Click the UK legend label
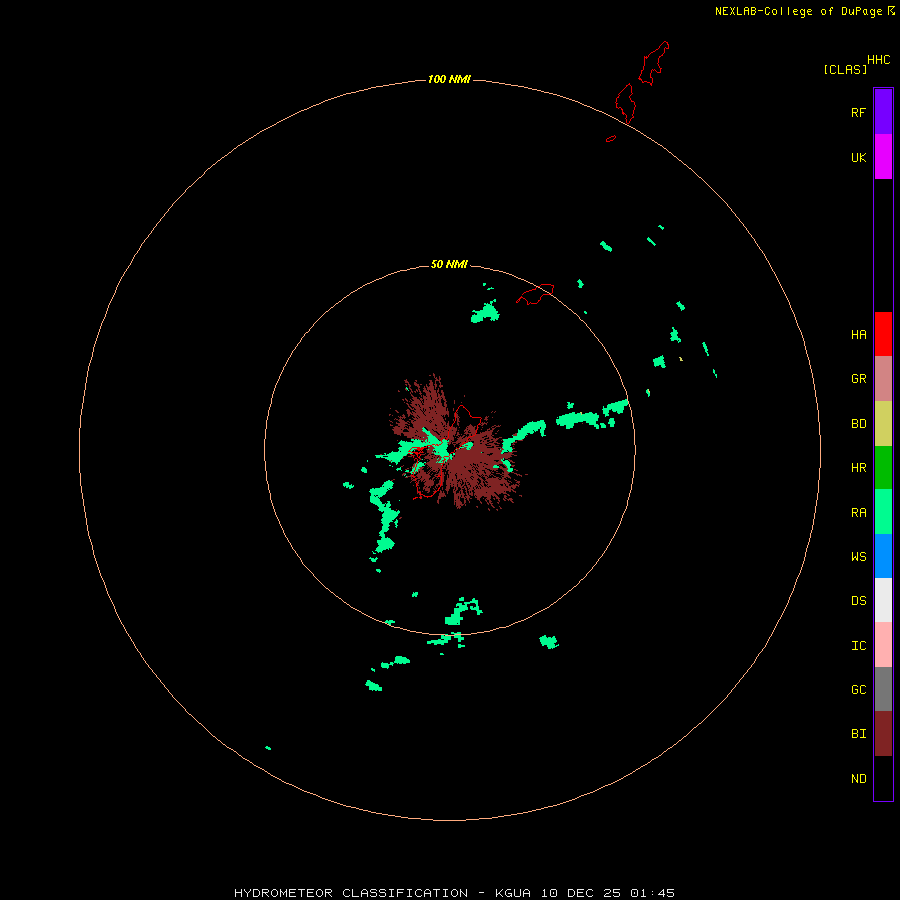The image size is (900, 900). tap(858, 157)
